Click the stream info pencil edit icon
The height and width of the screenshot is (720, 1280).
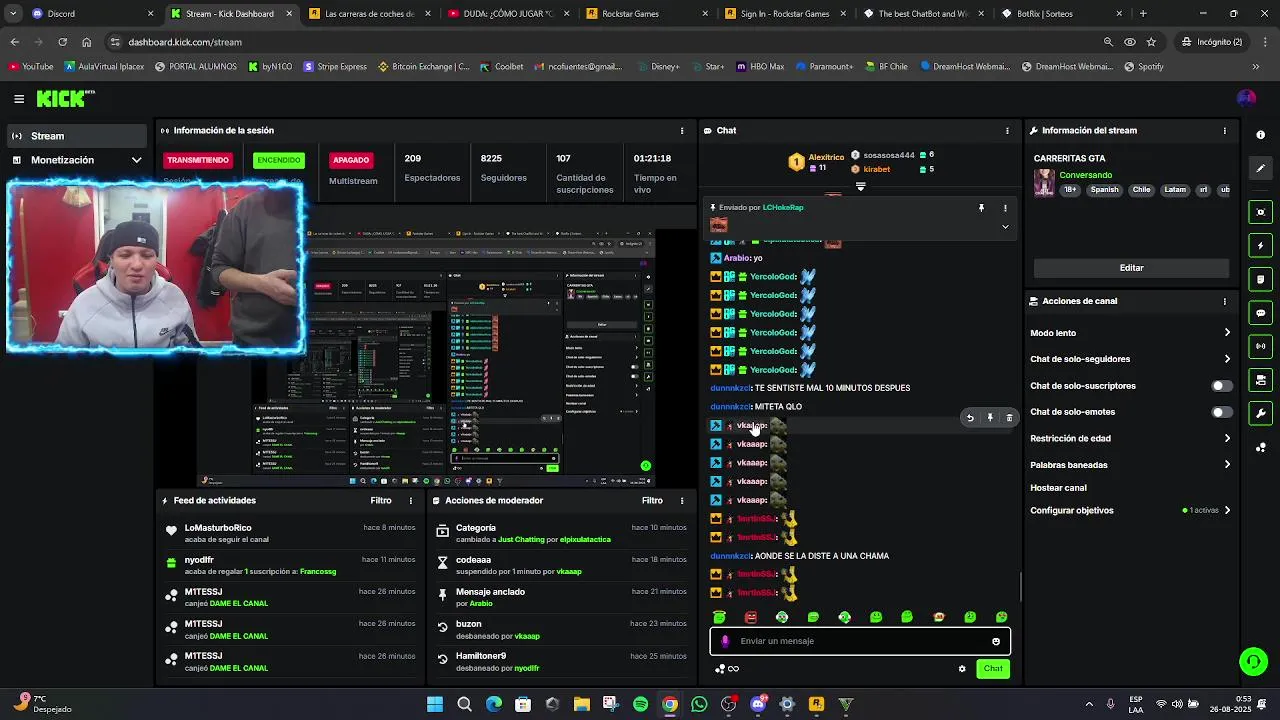[1260, 168]
